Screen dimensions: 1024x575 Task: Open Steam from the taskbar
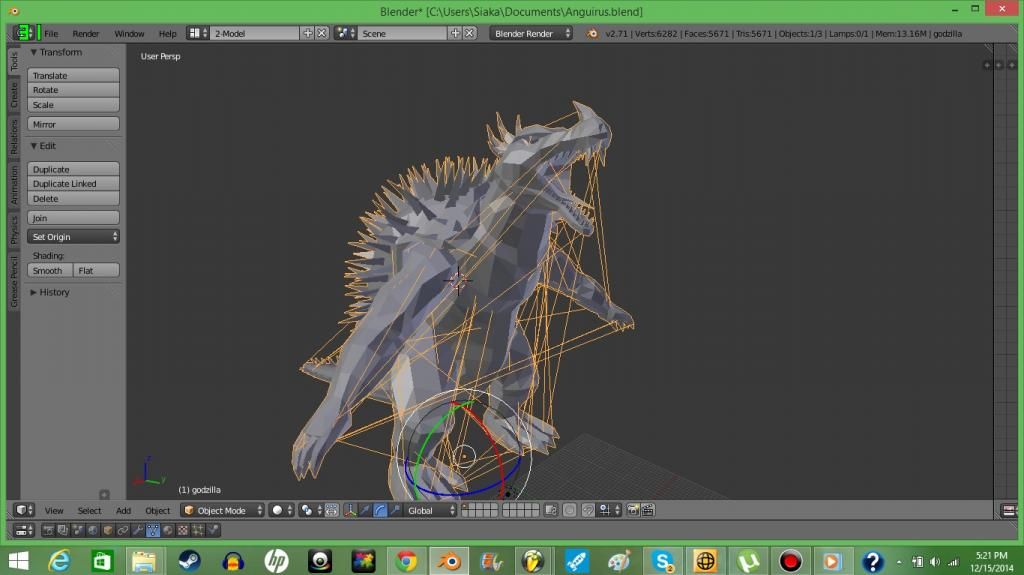[x=189, y=560]
